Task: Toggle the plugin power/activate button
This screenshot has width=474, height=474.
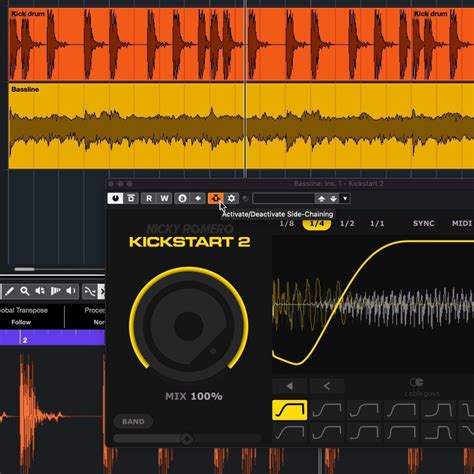Action: pyautogui.click(x=115, y=198)
